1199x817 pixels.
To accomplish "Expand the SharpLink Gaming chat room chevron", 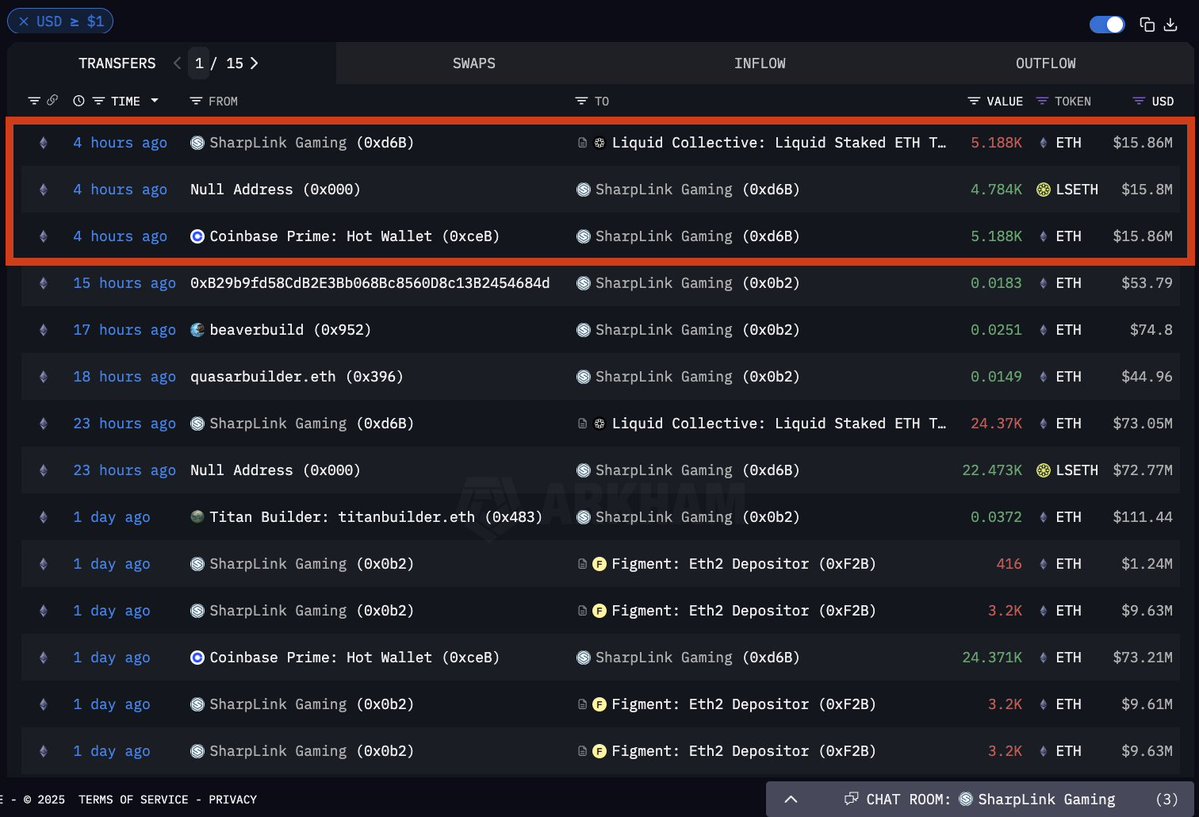I will (790, 799).
